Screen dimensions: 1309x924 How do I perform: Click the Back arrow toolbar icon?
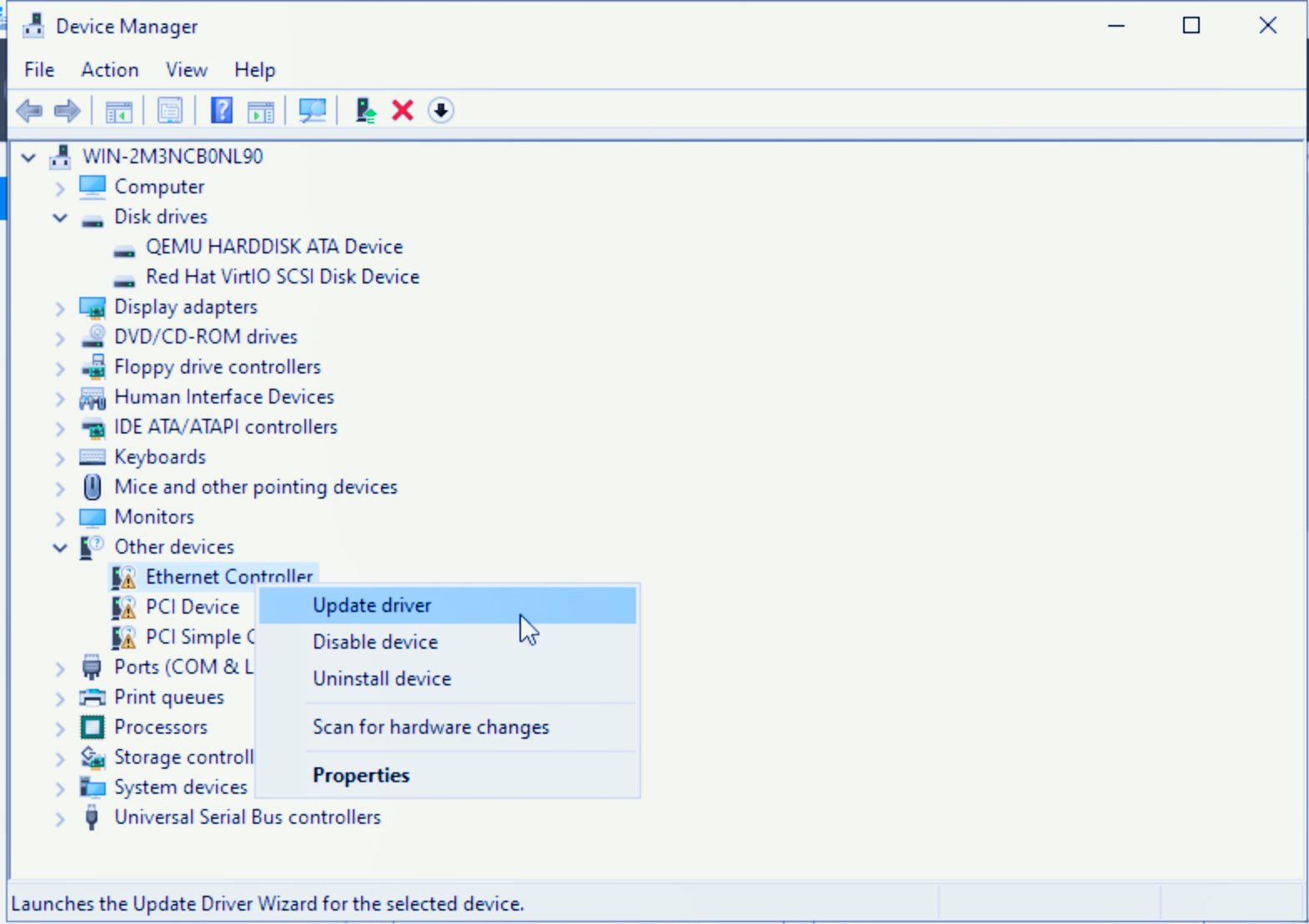point(29,110)
